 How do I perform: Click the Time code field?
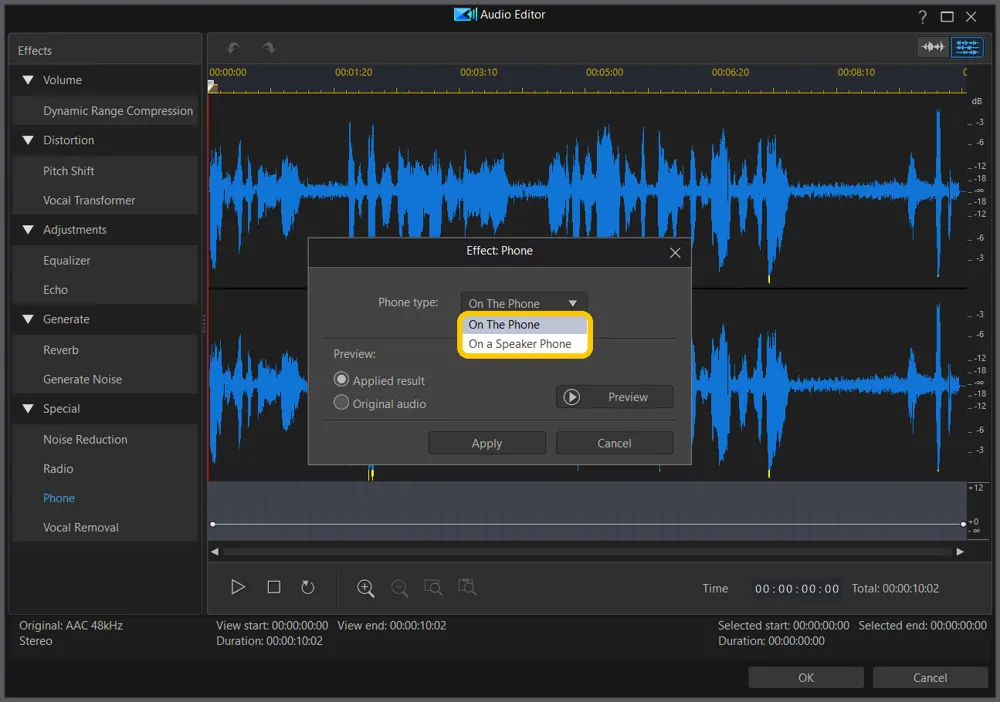click(x=797, y=589)
